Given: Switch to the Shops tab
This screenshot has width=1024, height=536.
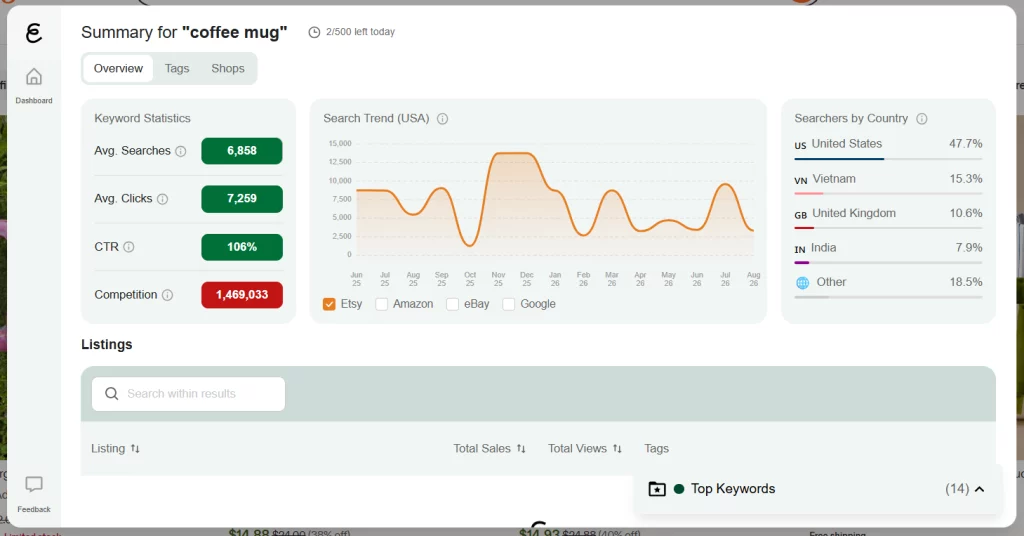Looking at the screenshot, I should 228,69.
